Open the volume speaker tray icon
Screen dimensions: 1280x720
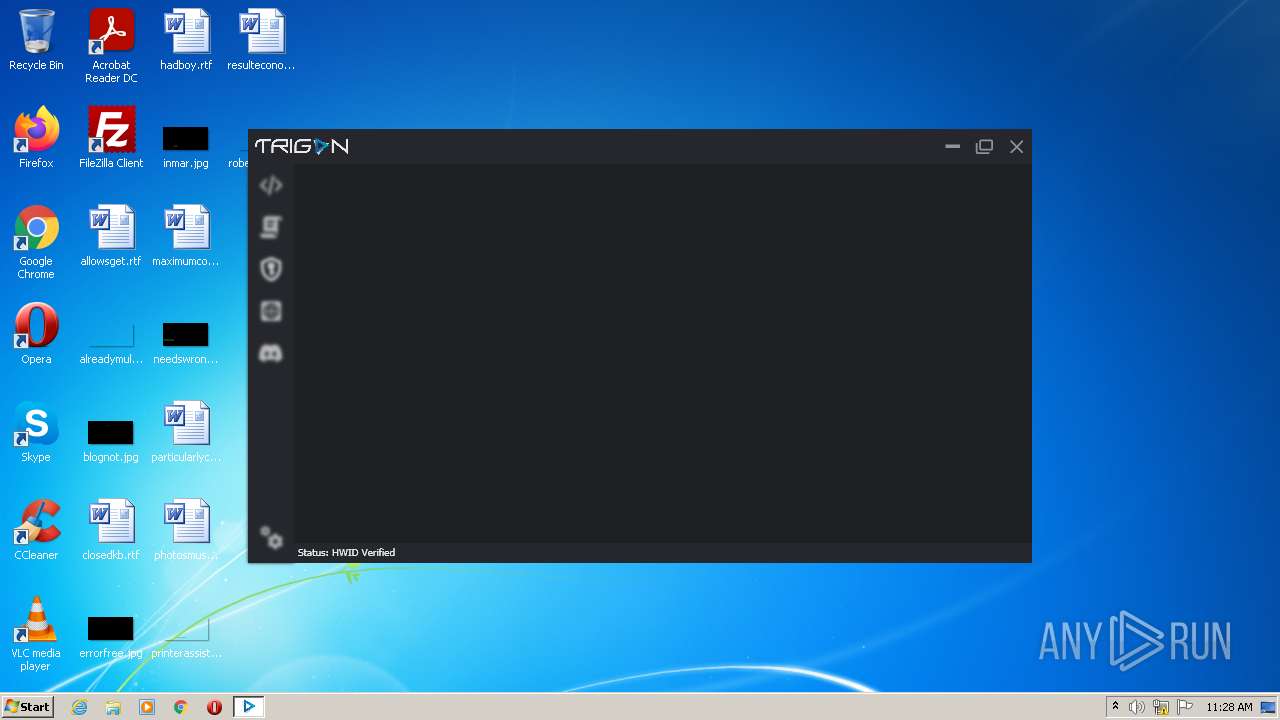click(x=1137, y=707)
